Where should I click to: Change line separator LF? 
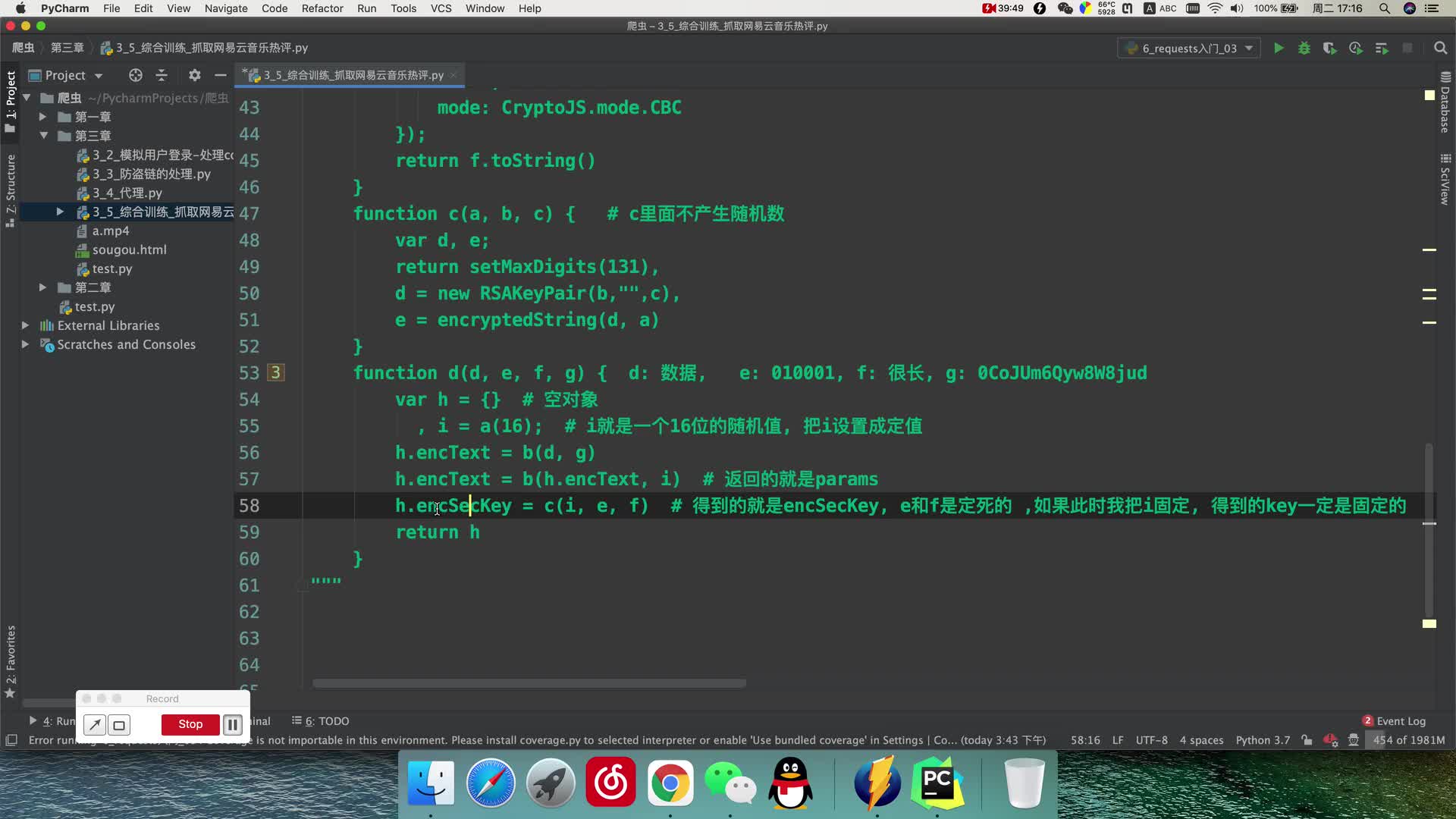(x=1118, y=740)
